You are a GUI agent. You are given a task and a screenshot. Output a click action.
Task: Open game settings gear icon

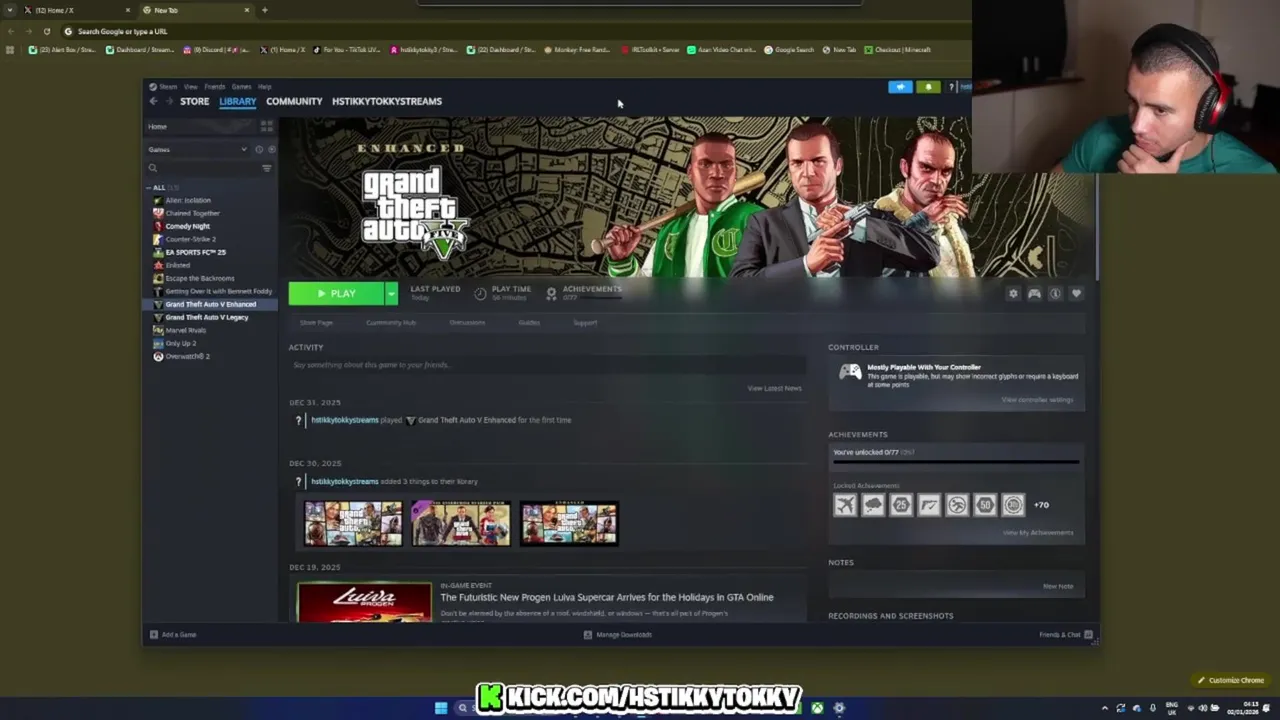pyautogui.click(x=1013, y=293)
